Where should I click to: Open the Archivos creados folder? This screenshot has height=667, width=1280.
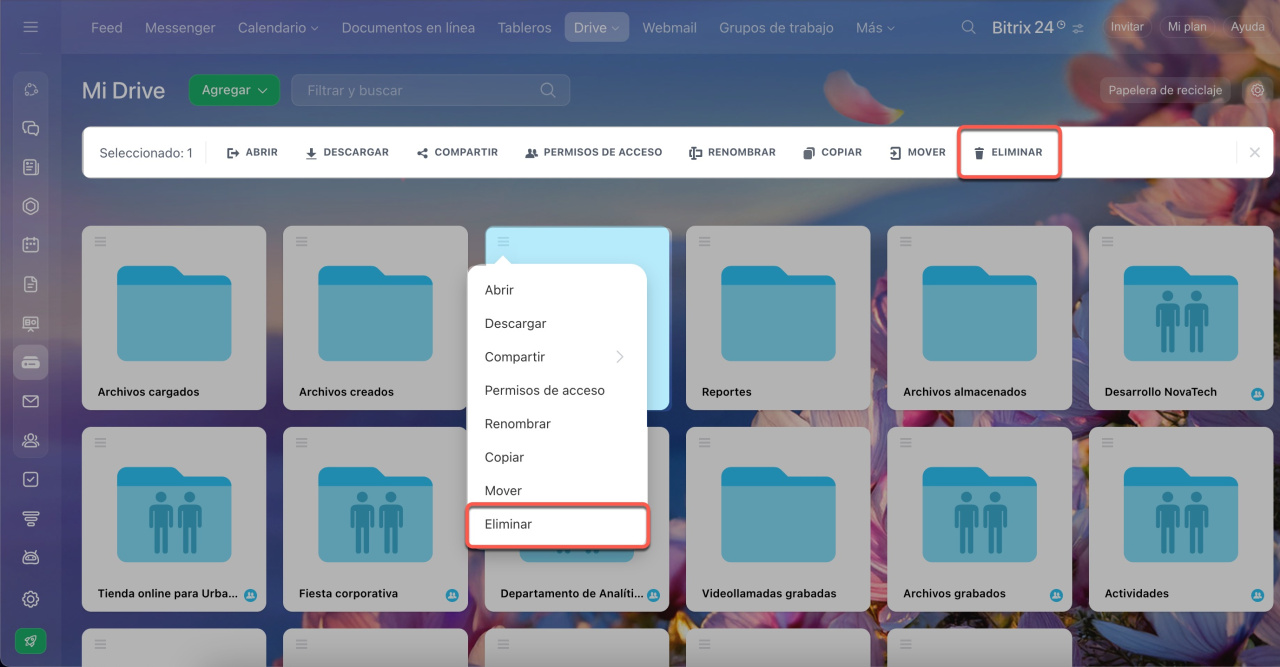tap(375, 318)
